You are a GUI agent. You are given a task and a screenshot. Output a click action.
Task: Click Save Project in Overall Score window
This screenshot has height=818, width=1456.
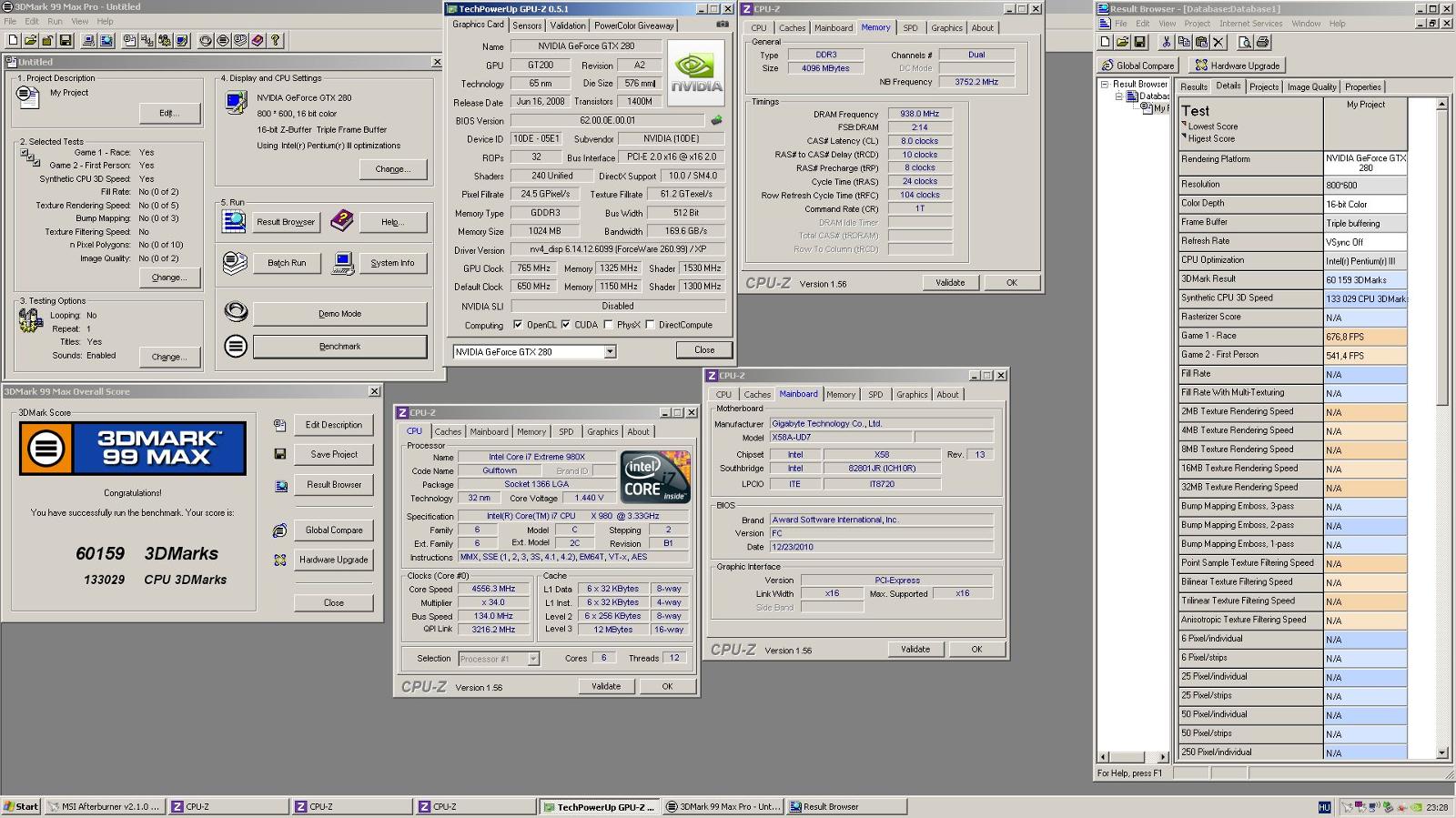334,455
